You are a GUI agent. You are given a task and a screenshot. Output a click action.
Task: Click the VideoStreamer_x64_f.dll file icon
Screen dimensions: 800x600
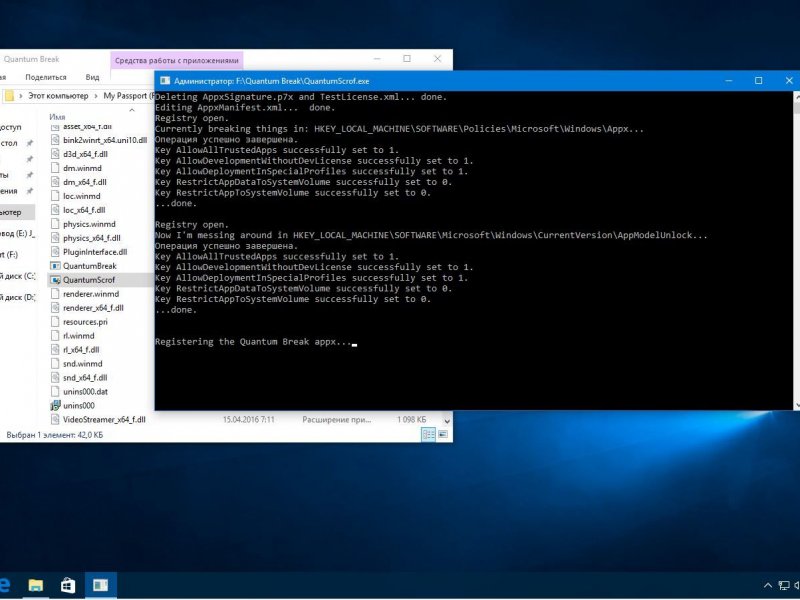[x=55, y=419]
